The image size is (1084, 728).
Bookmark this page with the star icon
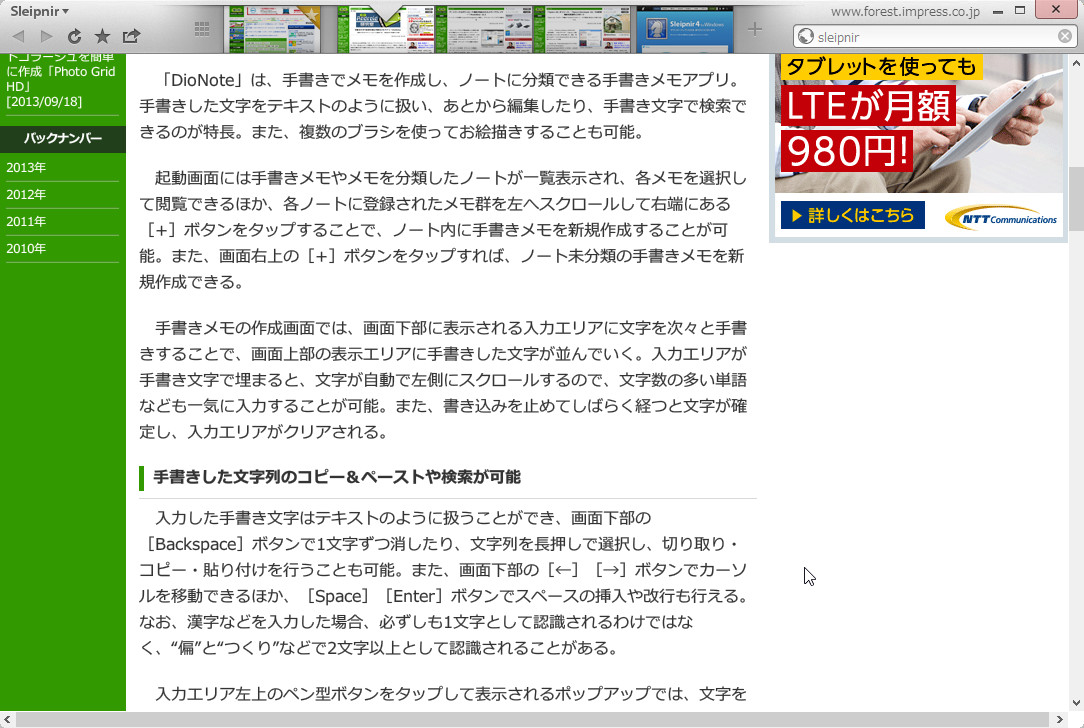(101, 35)
